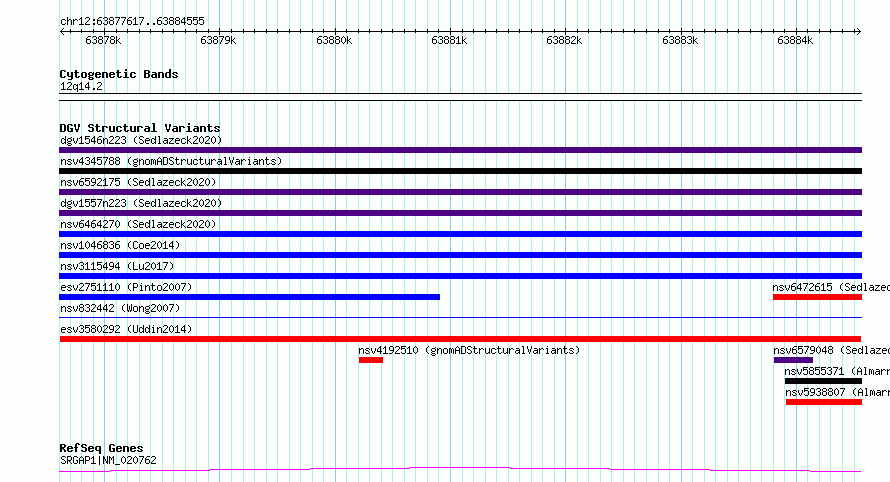Click the dgv1546n223 (Sedlazeck2020) variant bar
890x482 pixels.
(460, 150)
